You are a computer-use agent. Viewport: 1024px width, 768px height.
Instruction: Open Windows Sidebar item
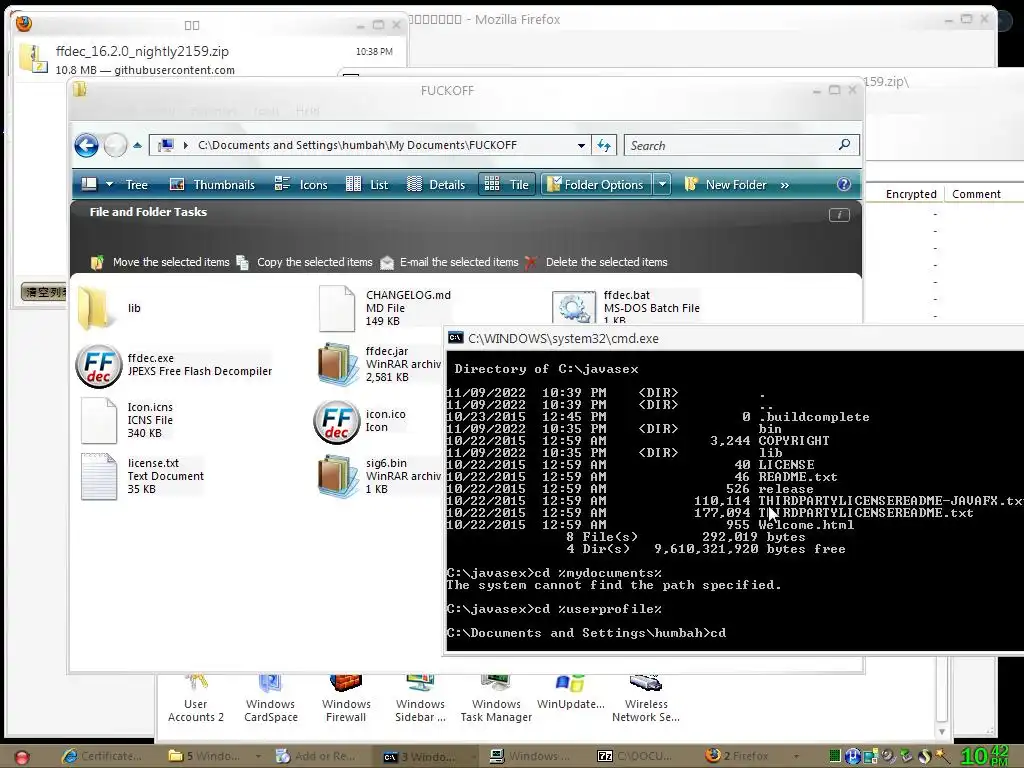420,699
